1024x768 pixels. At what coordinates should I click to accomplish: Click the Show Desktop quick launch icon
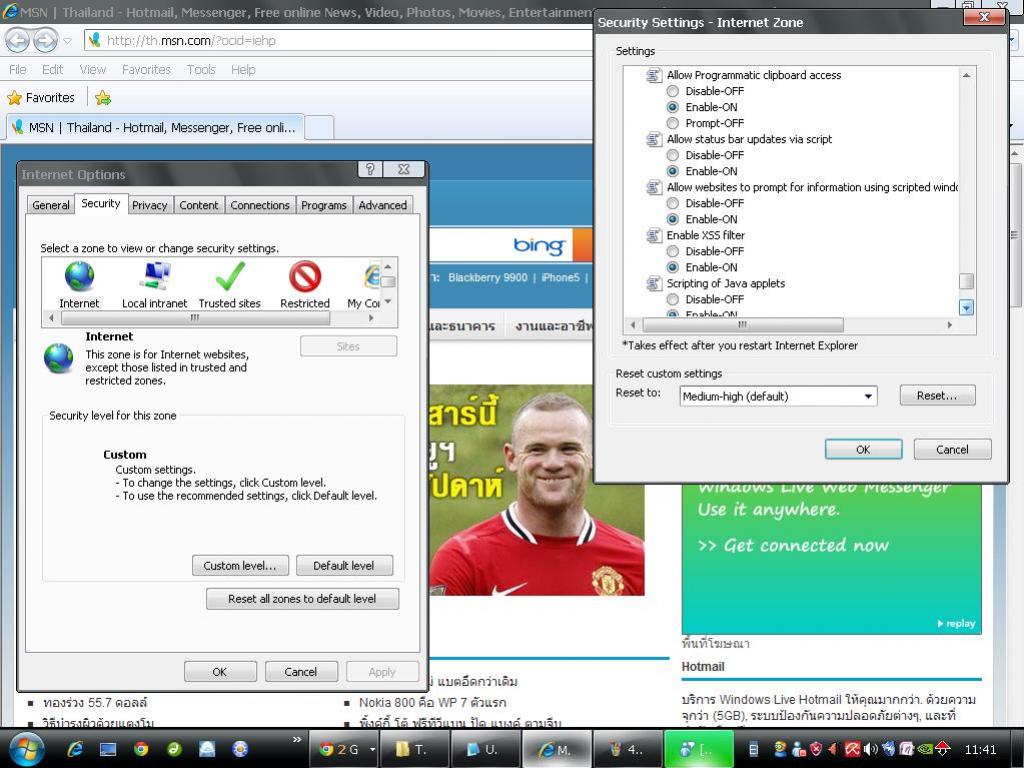108,749
